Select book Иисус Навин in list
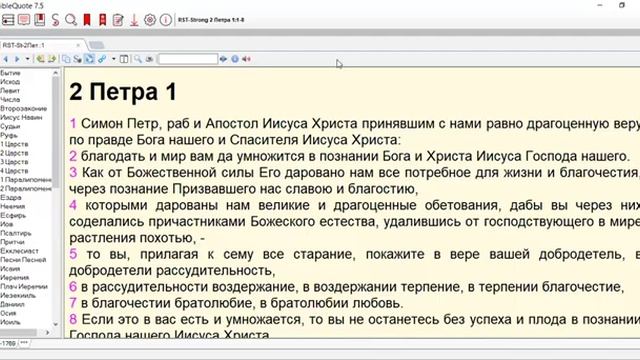 pyautogui.click(x=21, y=118)
